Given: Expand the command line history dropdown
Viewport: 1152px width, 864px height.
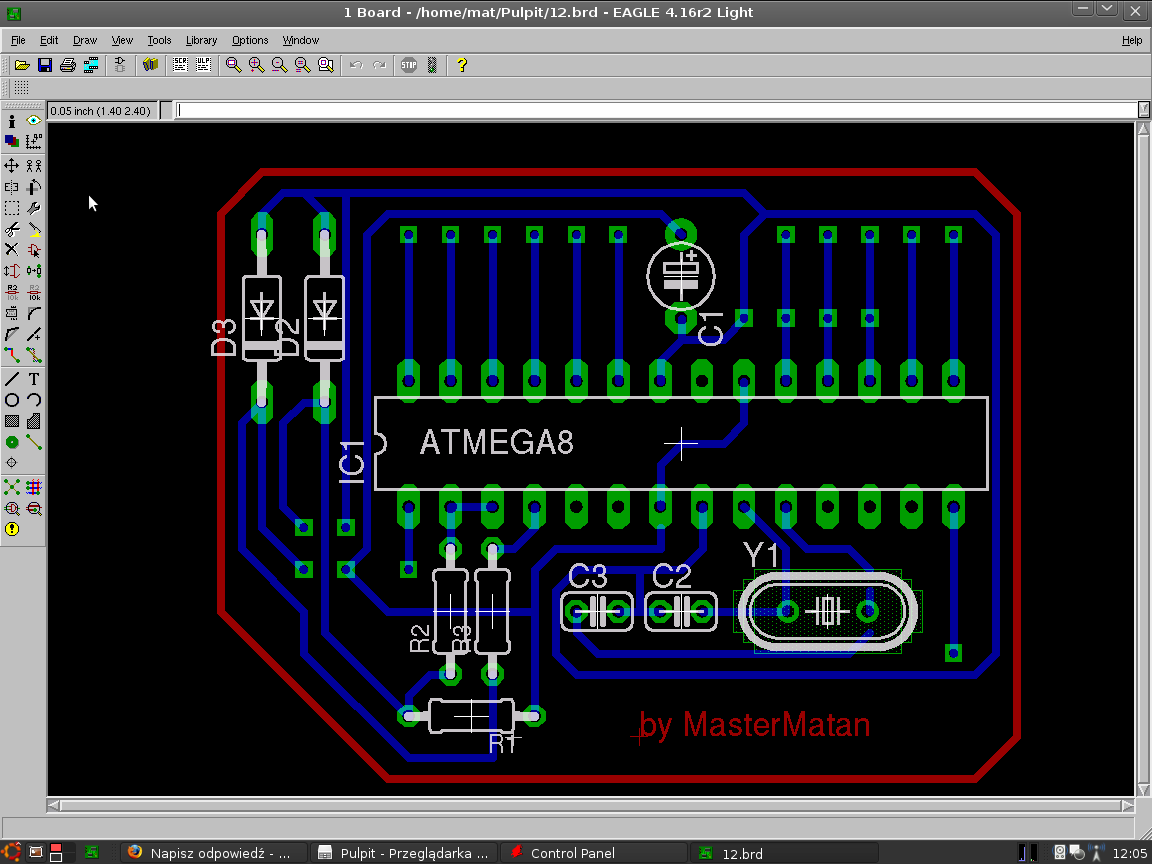Looking at the screenshot, I should coord(1144,110).
